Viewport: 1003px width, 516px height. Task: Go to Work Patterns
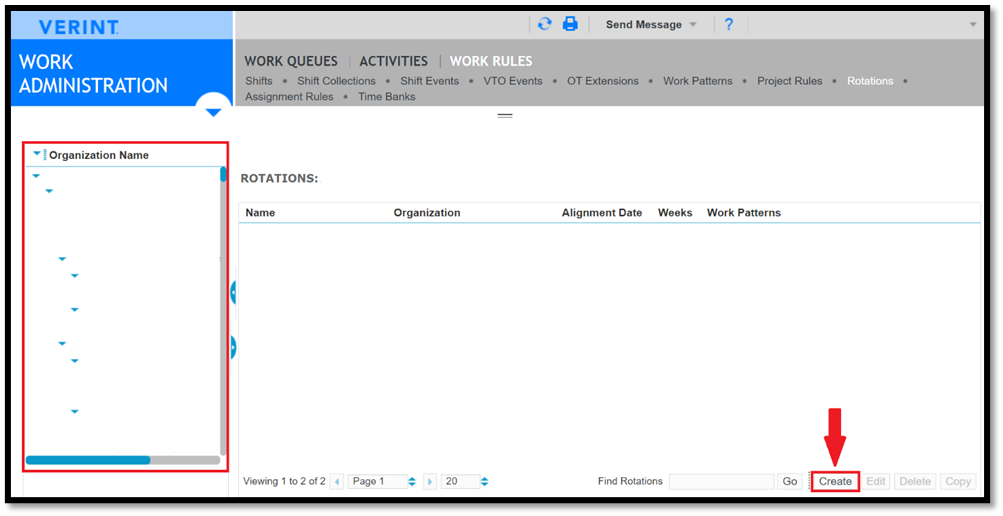click(x=698, y=81)
